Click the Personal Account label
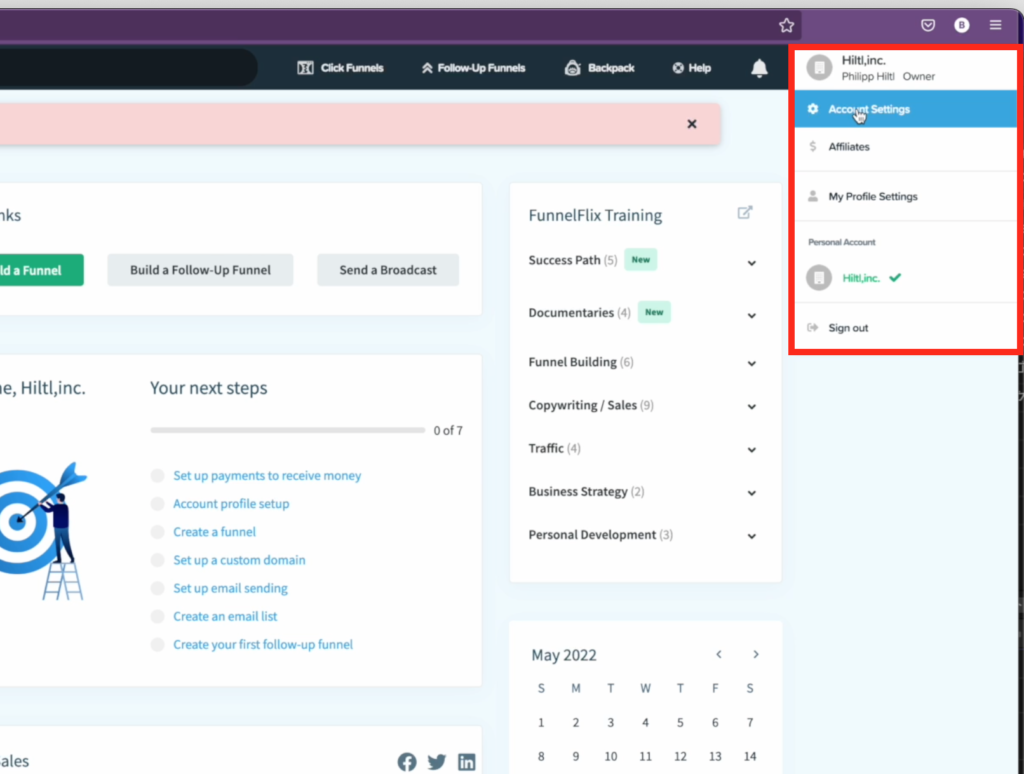This screenshot has width=1024, height=774. click(842, 242)
